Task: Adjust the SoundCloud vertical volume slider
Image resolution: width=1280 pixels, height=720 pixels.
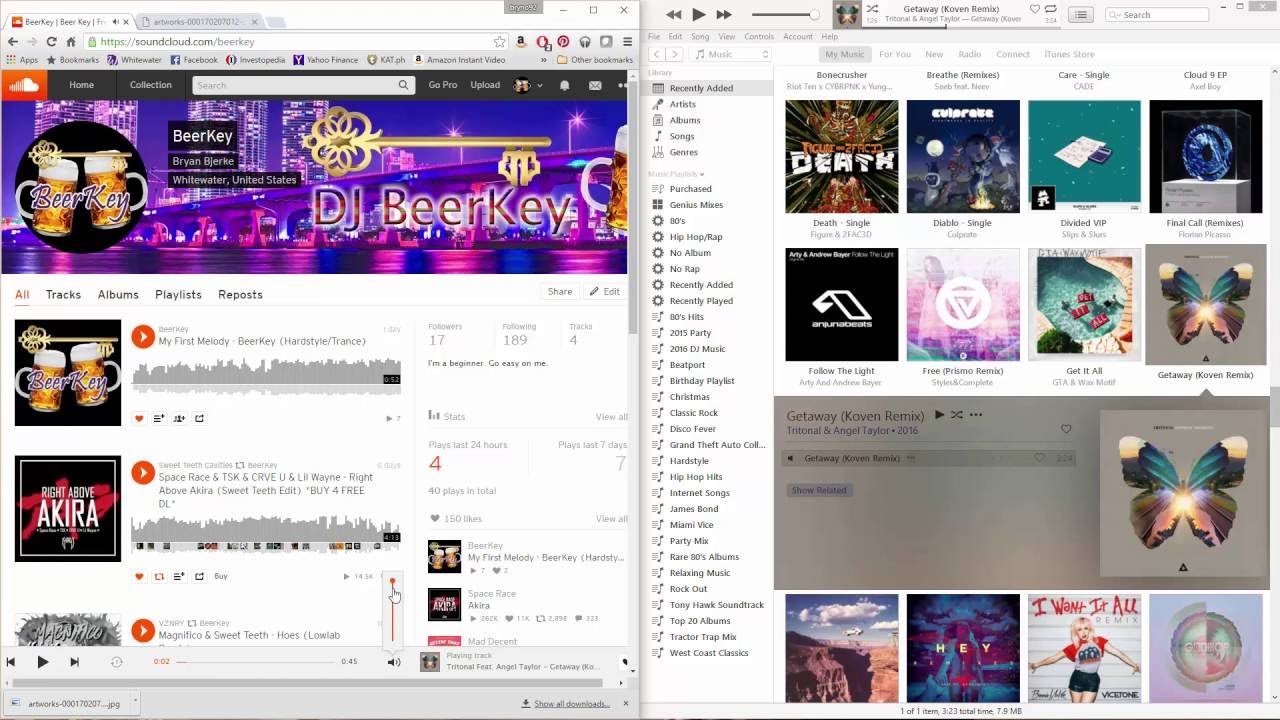Action: pos(392,610)
